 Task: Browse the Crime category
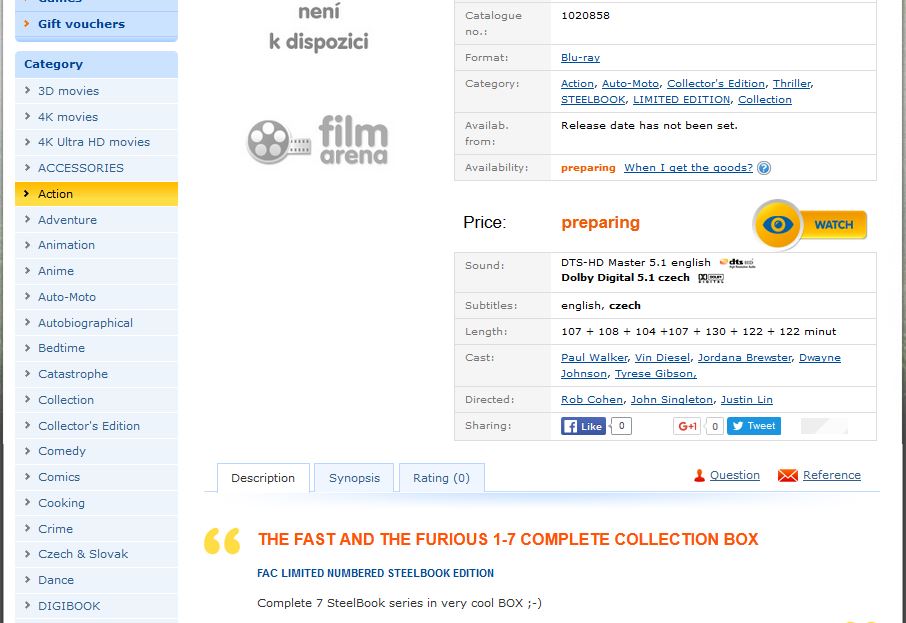(96, 529)
